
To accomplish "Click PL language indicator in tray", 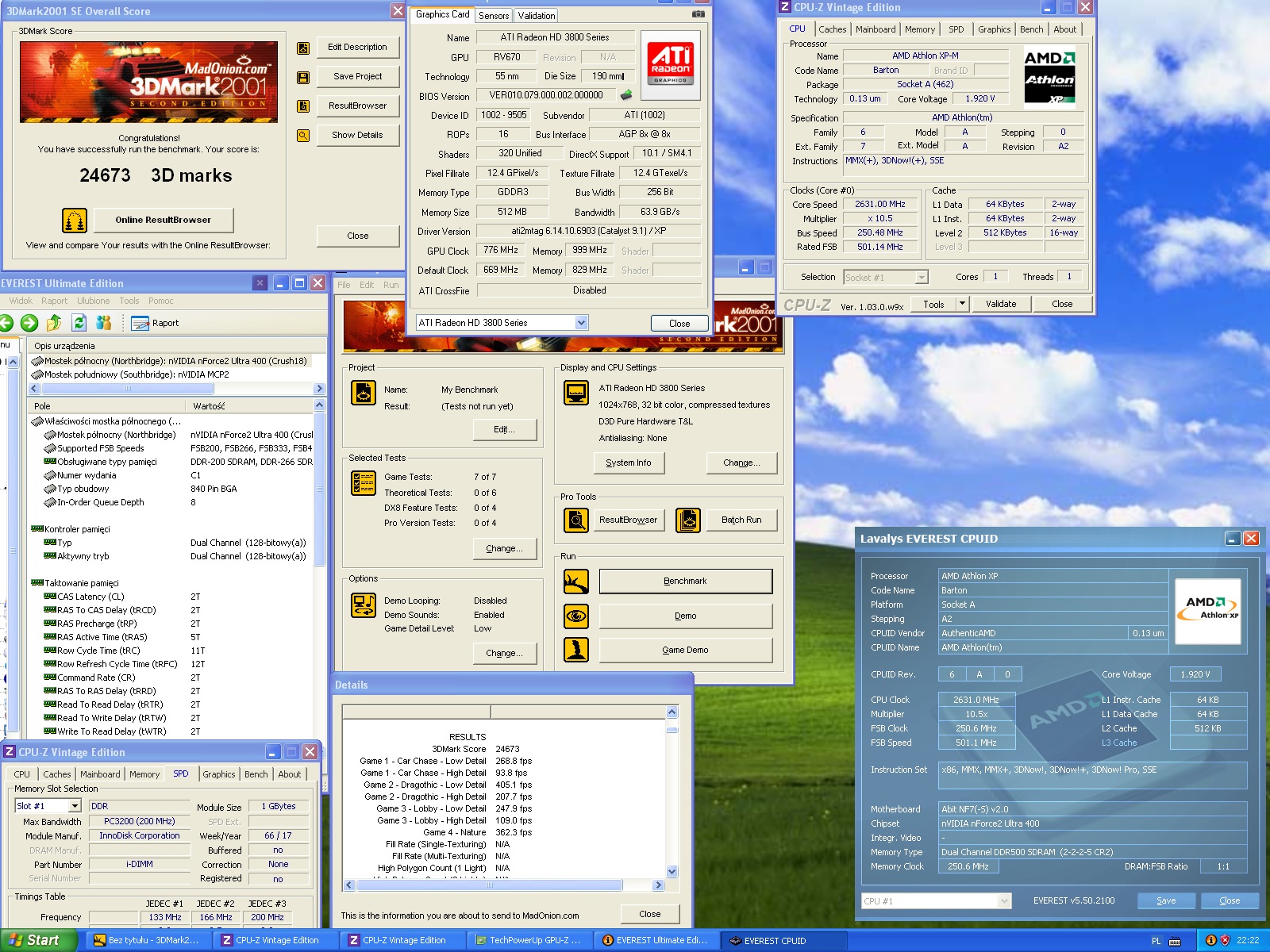I will (1156, 941).
